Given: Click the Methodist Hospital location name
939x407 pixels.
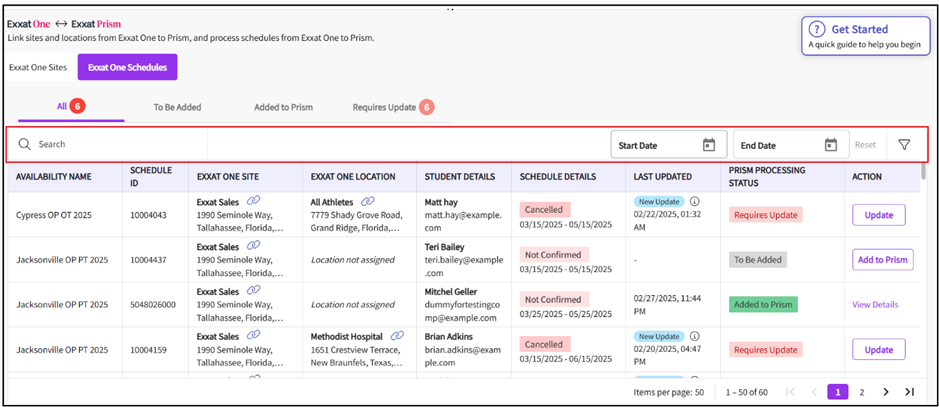Looking at the screenshot, I should 349,336.
